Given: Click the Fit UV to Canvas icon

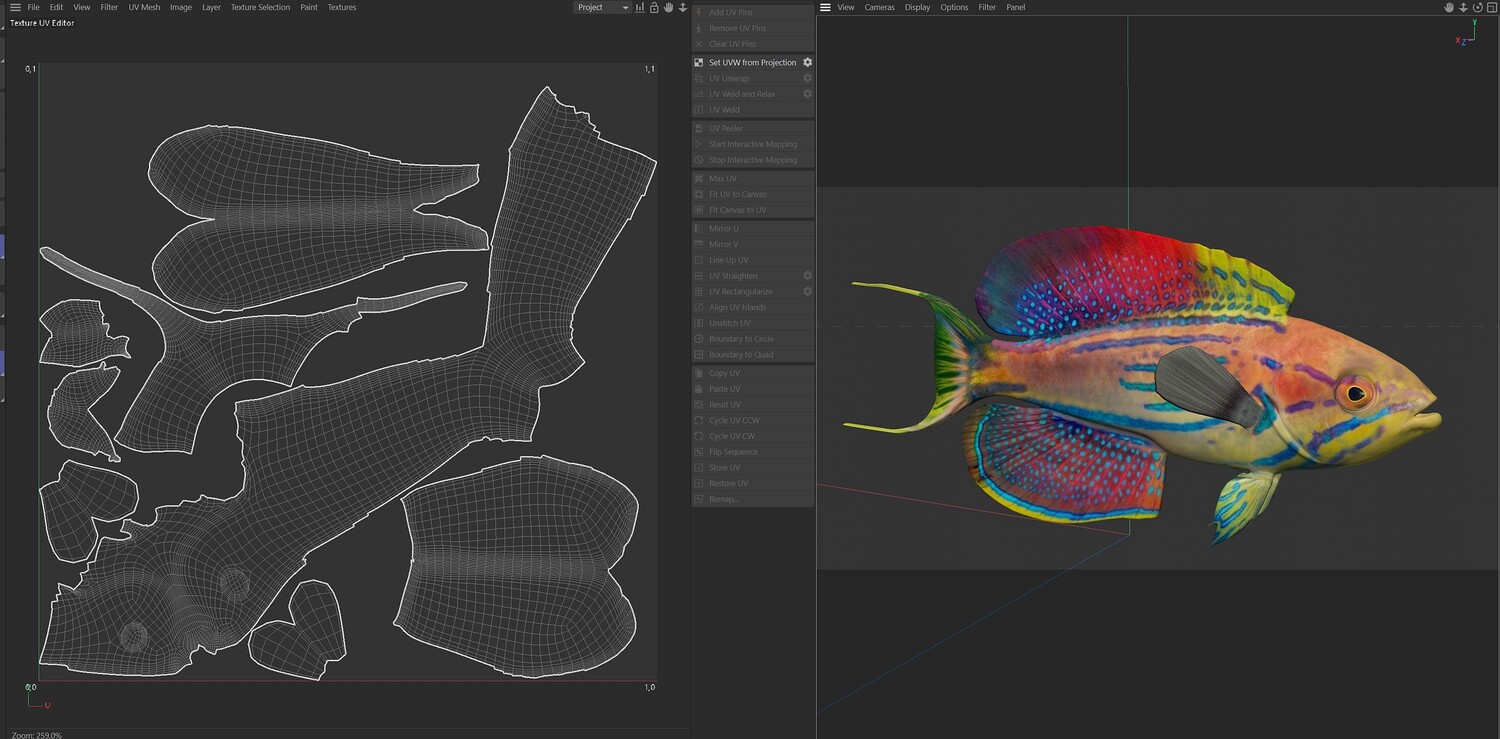Looking at the screenshot, I should (x=699, y=194).
